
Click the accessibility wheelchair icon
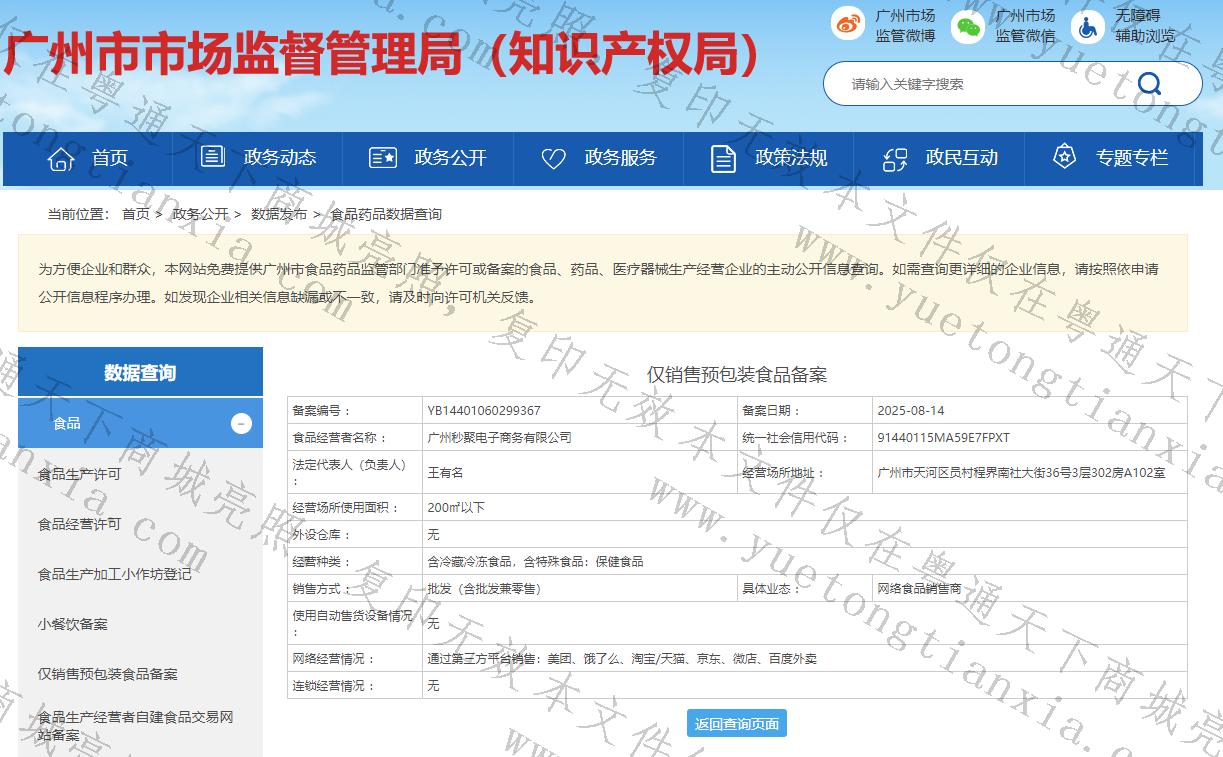tap(1087, 27)
